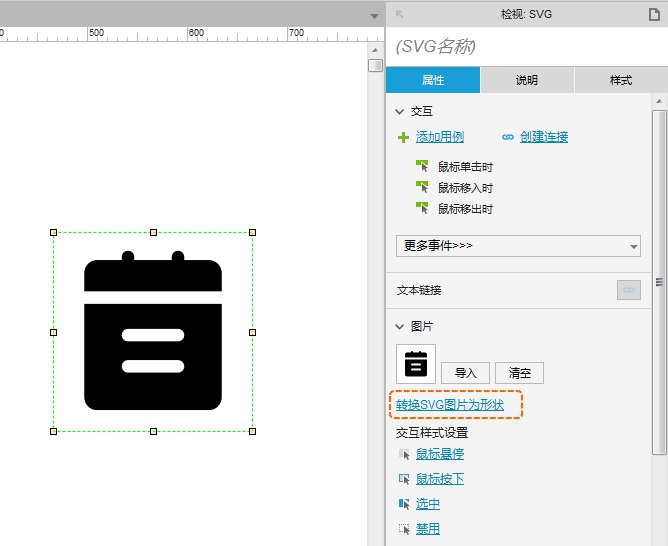Open the 样式 tab
668x546 pixels.
(x=621, y=80)
